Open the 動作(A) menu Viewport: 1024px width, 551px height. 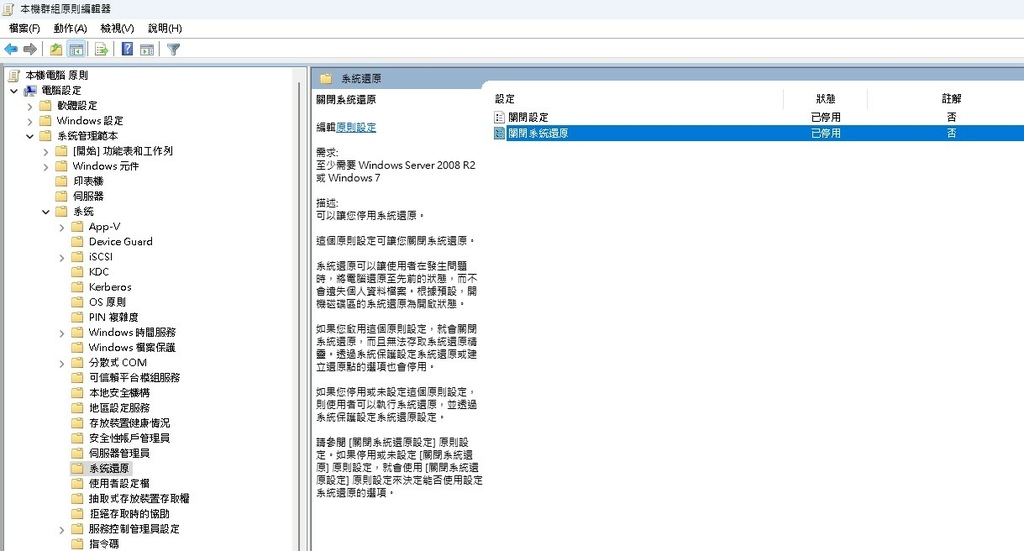click(x=70, y=28)
